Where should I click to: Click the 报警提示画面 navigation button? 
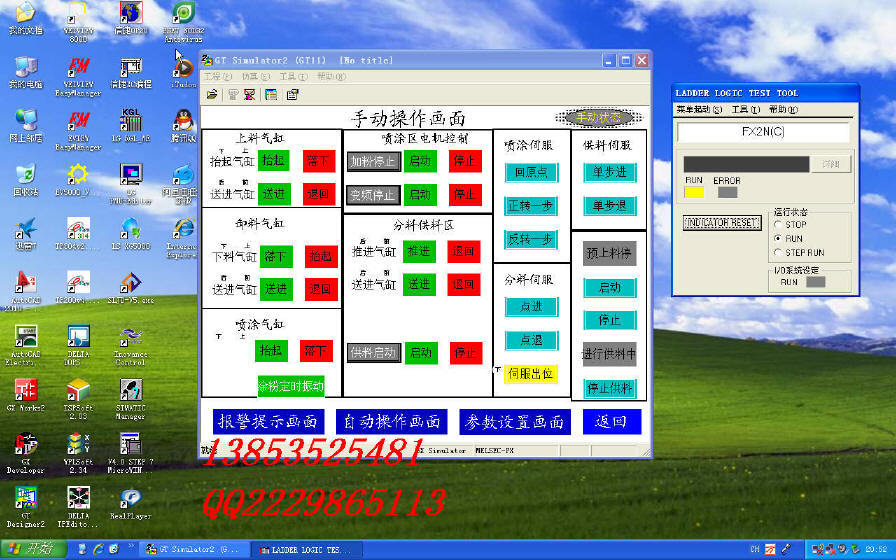(x=268, y=421)
